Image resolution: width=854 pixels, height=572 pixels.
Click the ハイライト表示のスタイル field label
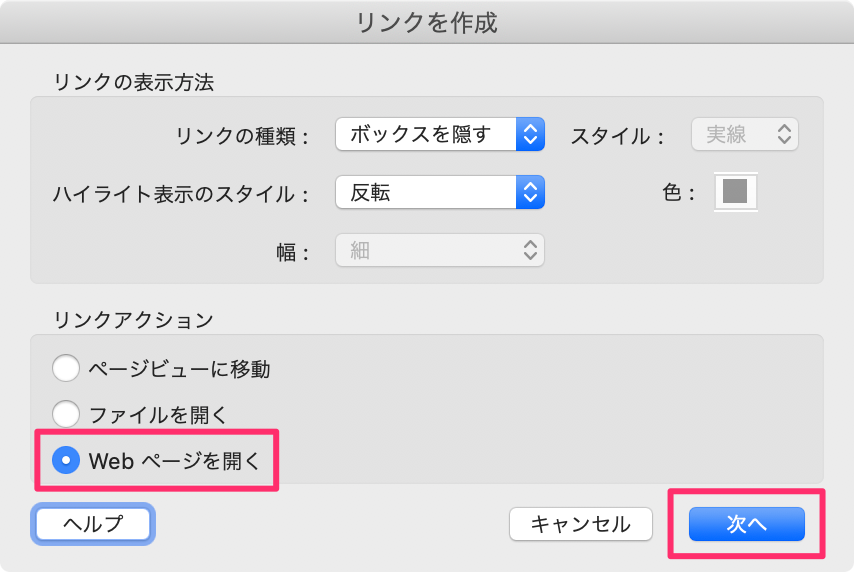[180, 193]
